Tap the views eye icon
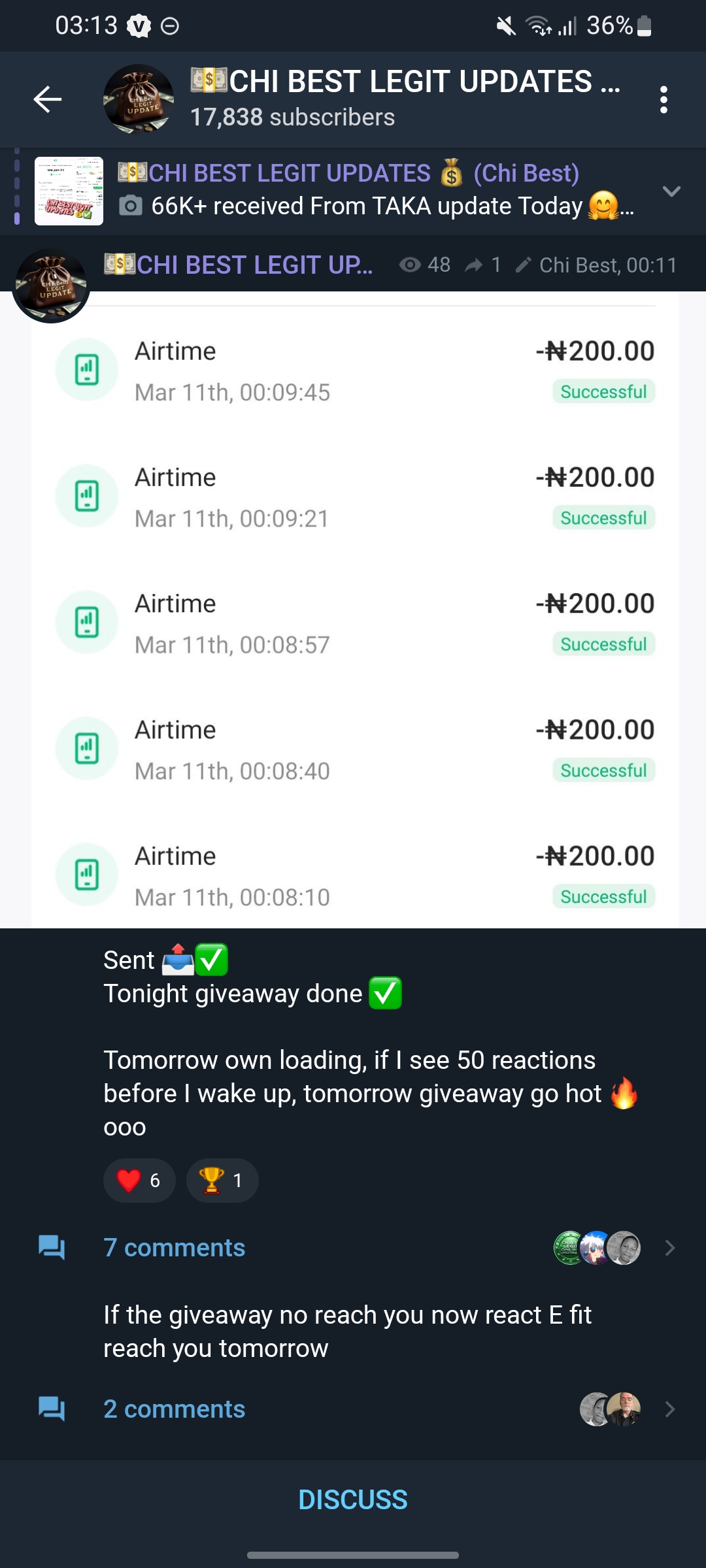706x1568 pixels. [x=410, y=265]
